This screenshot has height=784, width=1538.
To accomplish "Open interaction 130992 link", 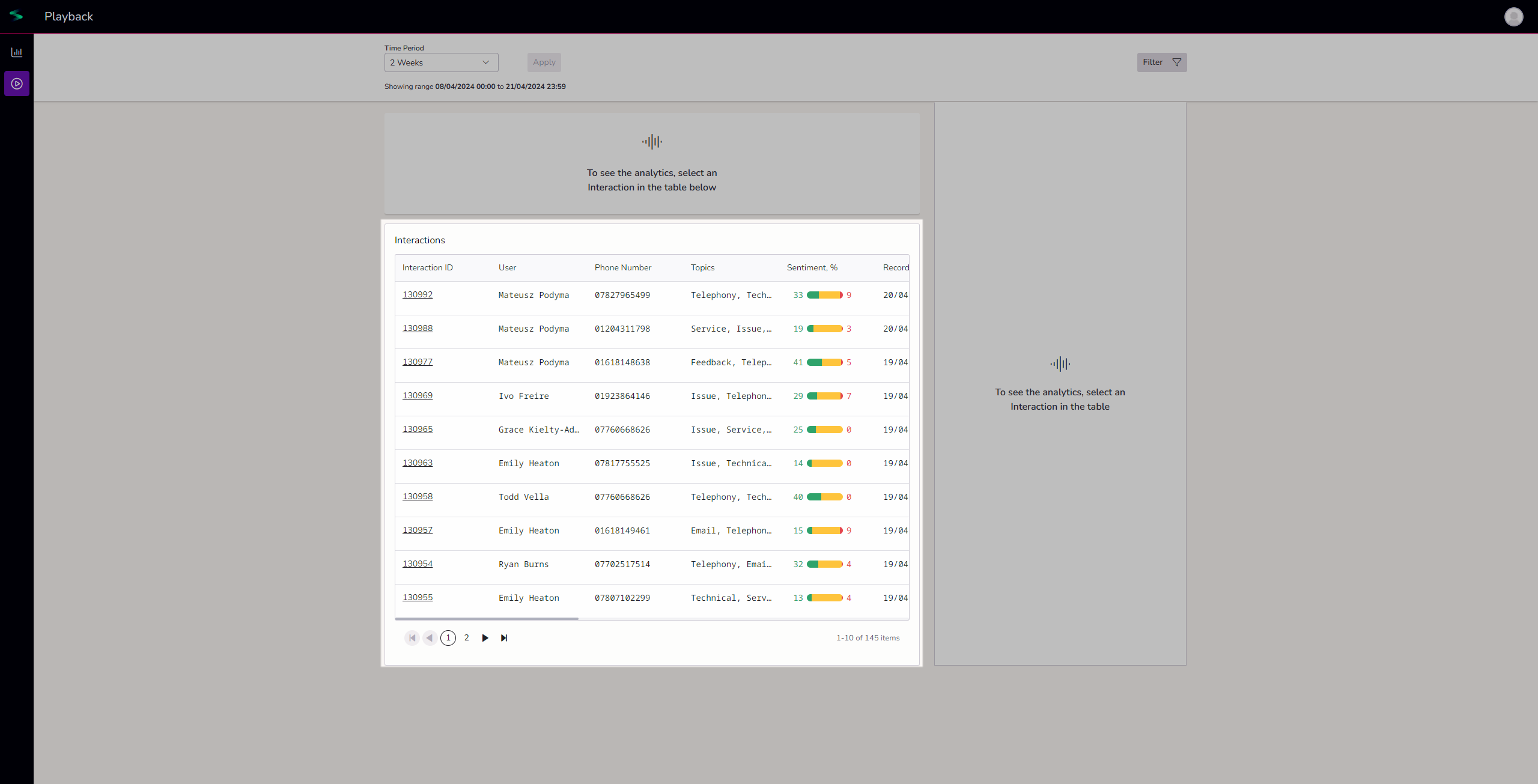I will [x=418, y=294].
